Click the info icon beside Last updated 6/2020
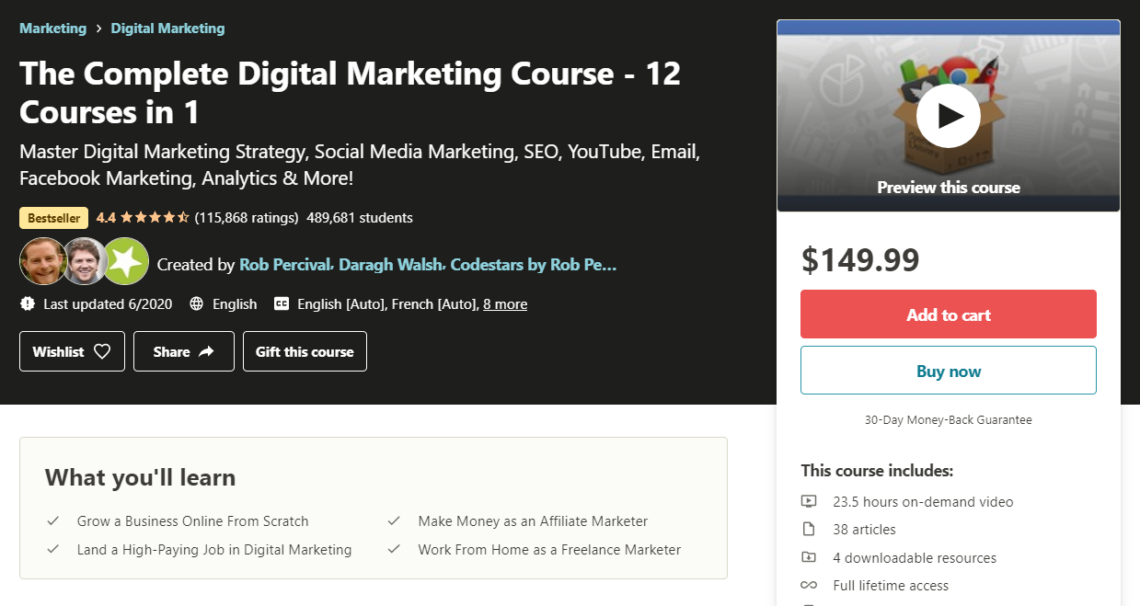The width and height of the screenshot is (1140, 606). tap(28, 303)
